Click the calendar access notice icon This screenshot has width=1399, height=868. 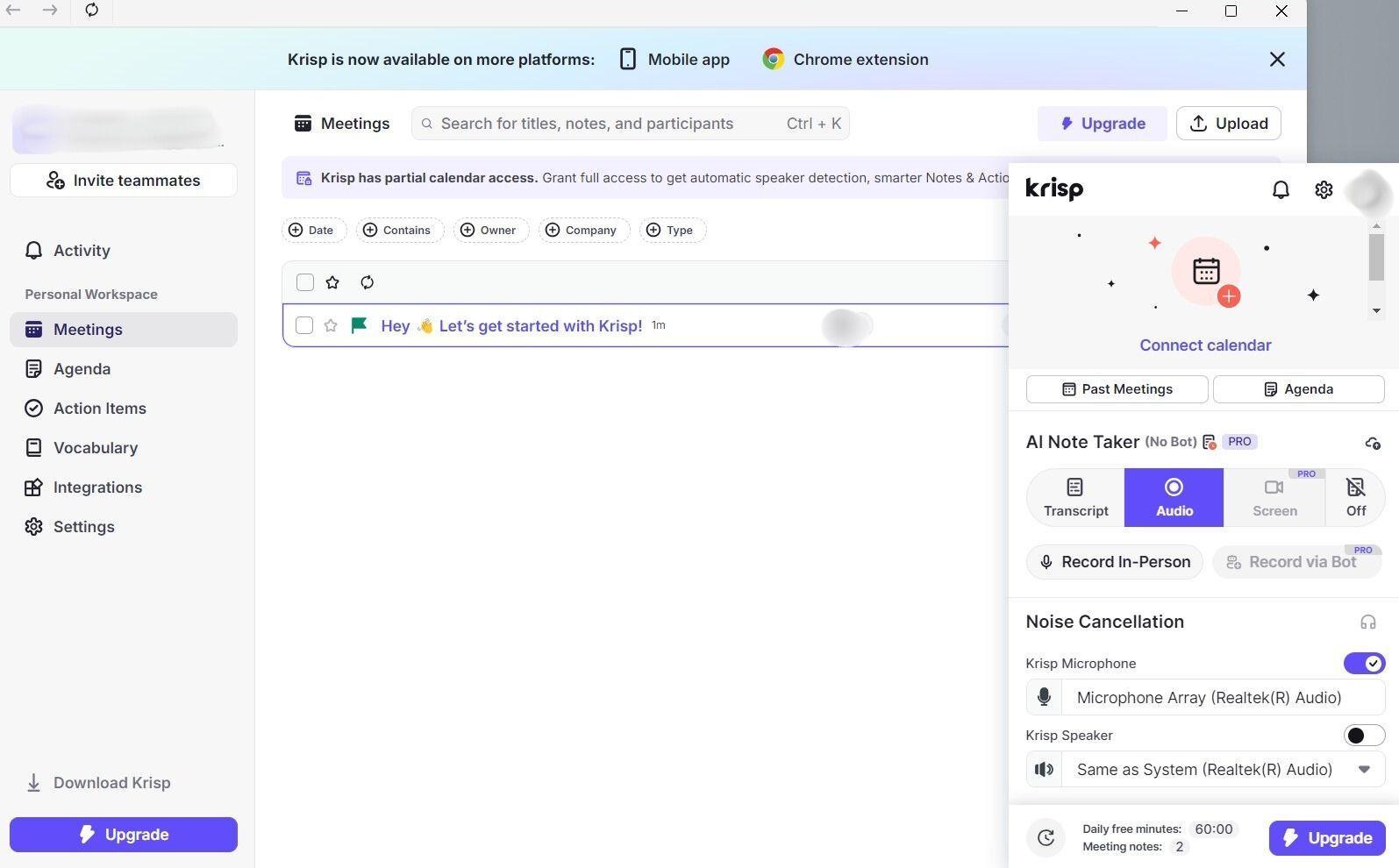coord(303,178)
